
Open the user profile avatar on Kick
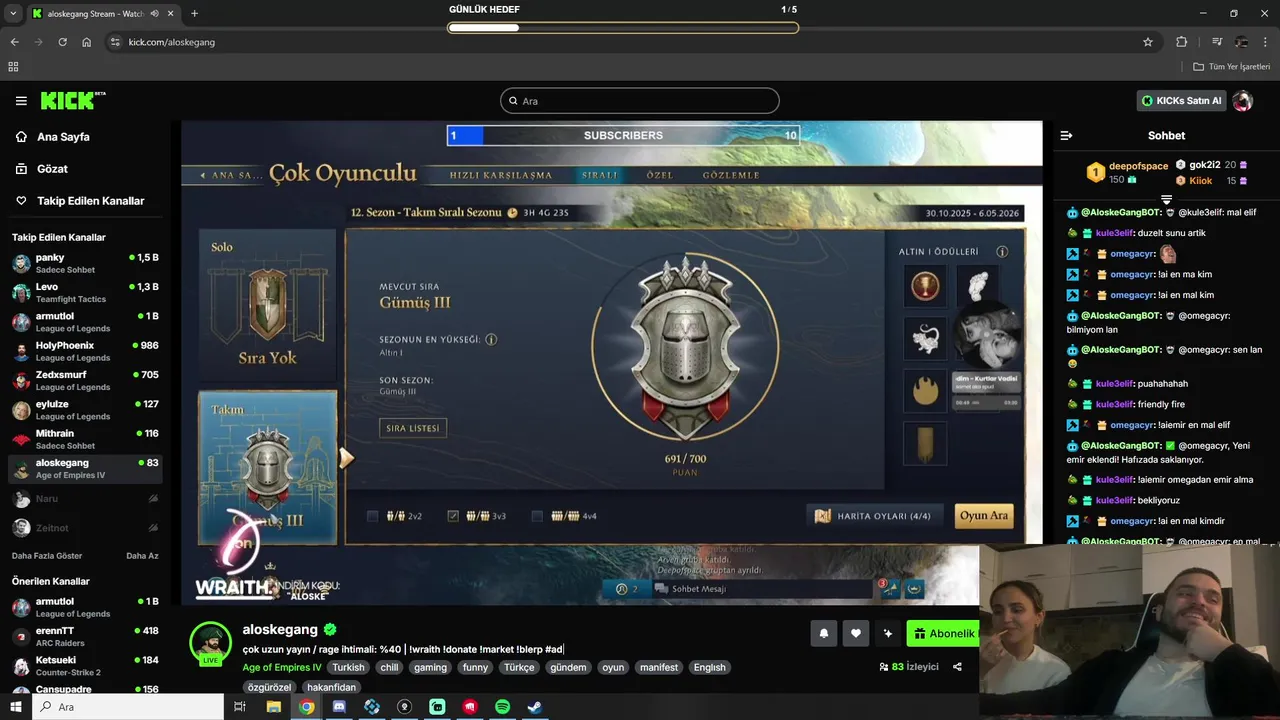tap(1243, 101)
